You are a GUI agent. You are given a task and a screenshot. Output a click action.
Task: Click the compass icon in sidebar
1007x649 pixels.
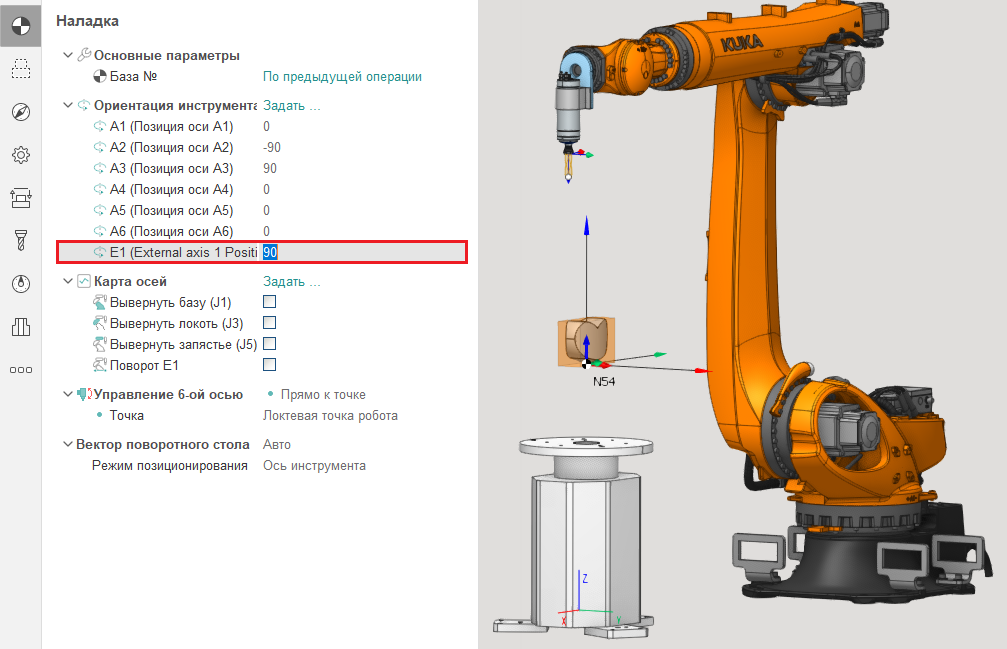(x=20, y=111)
